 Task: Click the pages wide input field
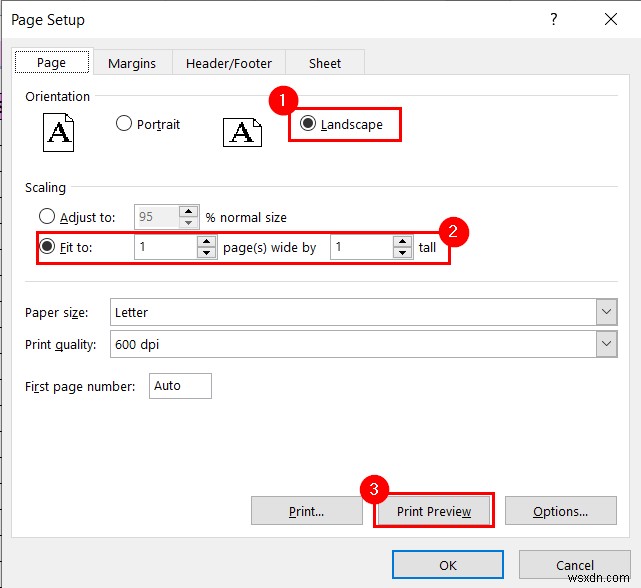point(166,247)
